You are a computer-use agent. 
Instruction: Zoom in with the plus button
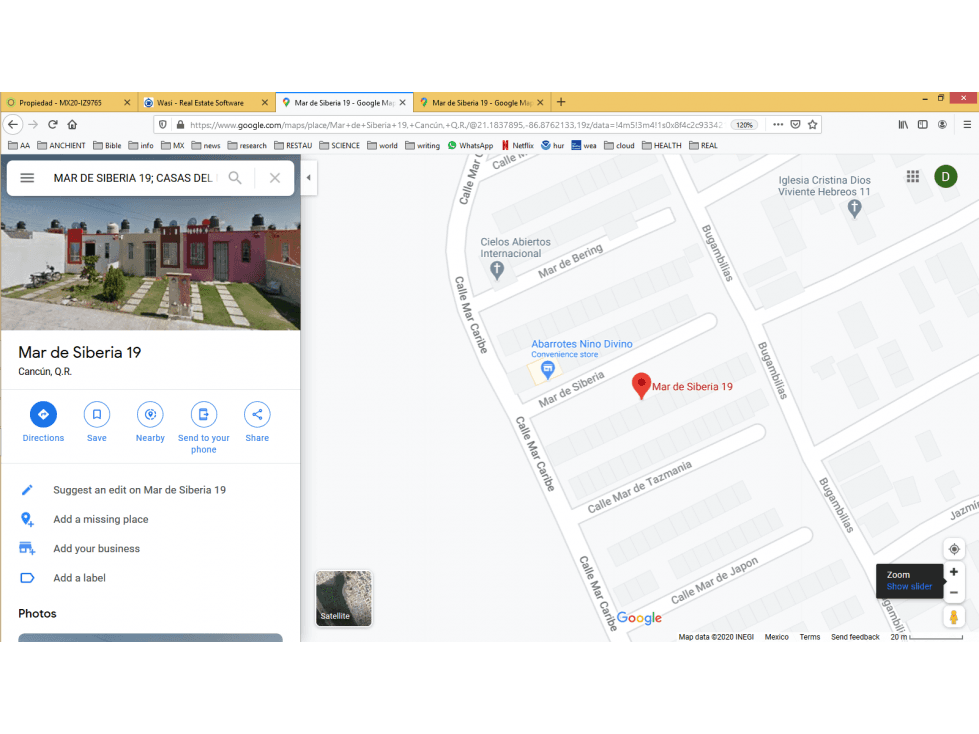pyautogui.click(x=954, y=572)
